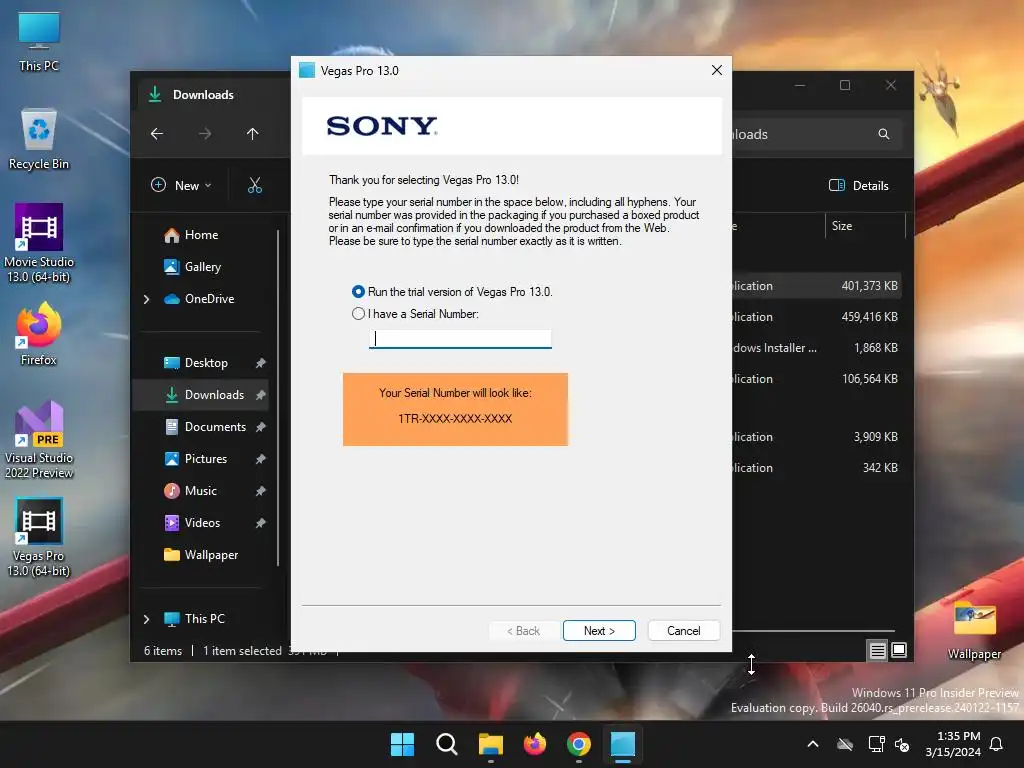Image resolution: width=1024 pixels, height=768 pixels.
Task: Select the 342 KB file row
Action: point(816,468)
